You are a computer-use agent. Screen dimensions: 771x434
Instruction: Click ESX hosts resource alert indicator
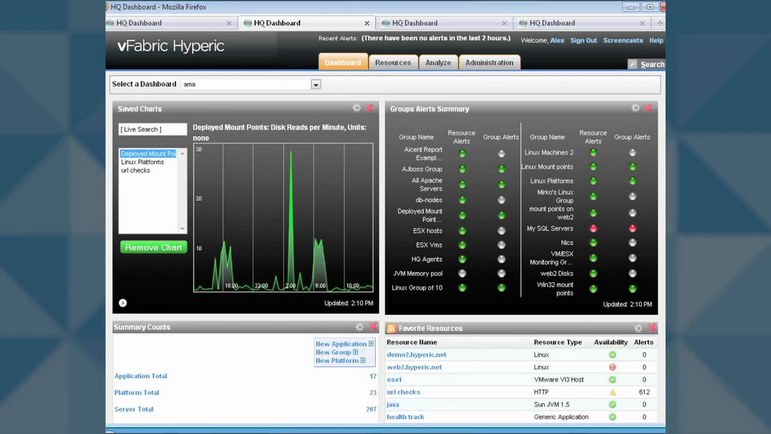[462, 231]
